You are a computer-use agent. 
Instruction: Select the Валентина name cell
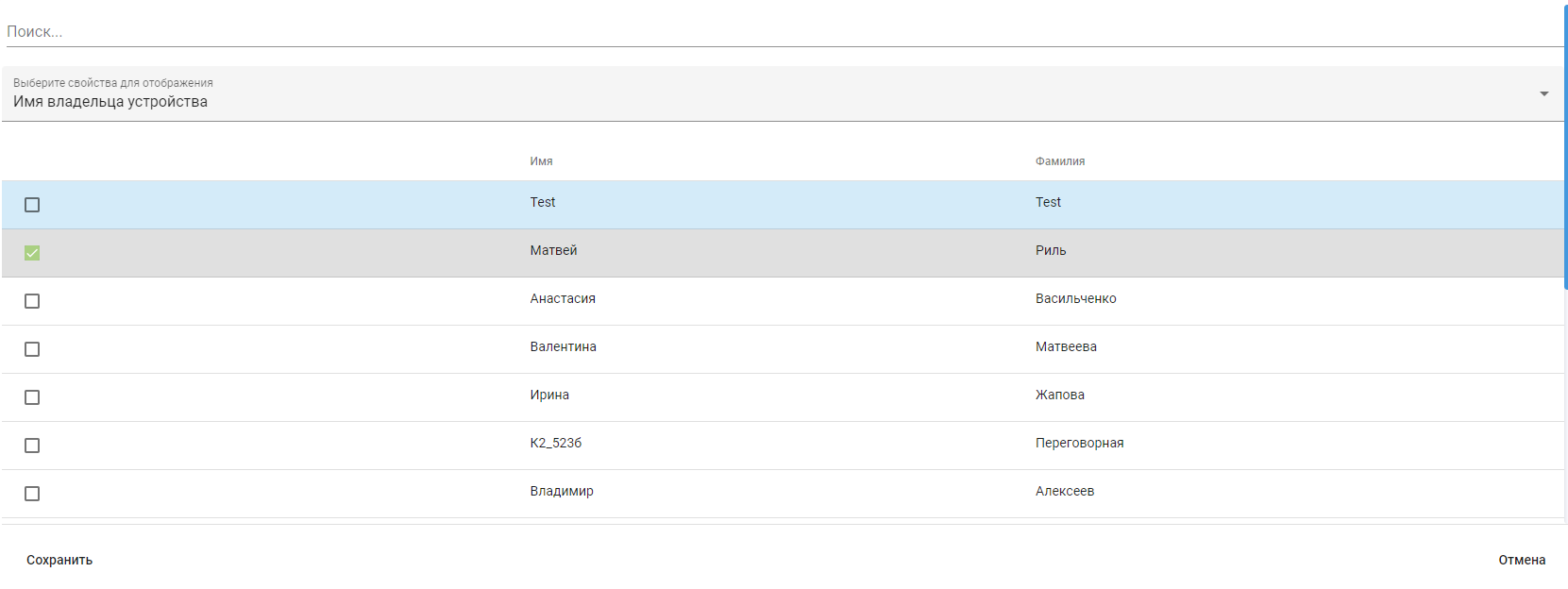[x=563, y=346]
